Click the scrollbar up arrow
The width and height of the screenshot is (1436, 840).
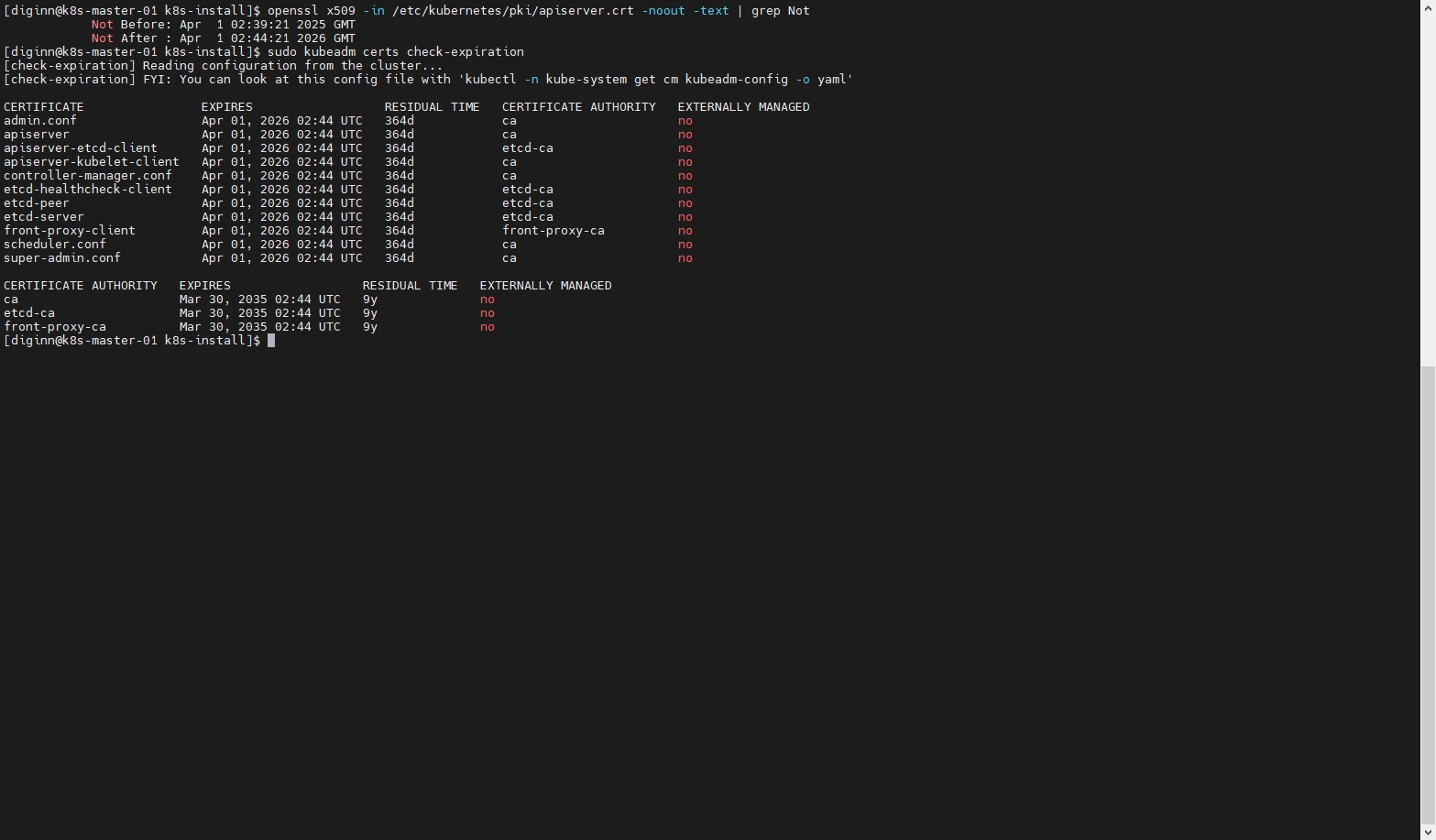(x=1428, y=7)
